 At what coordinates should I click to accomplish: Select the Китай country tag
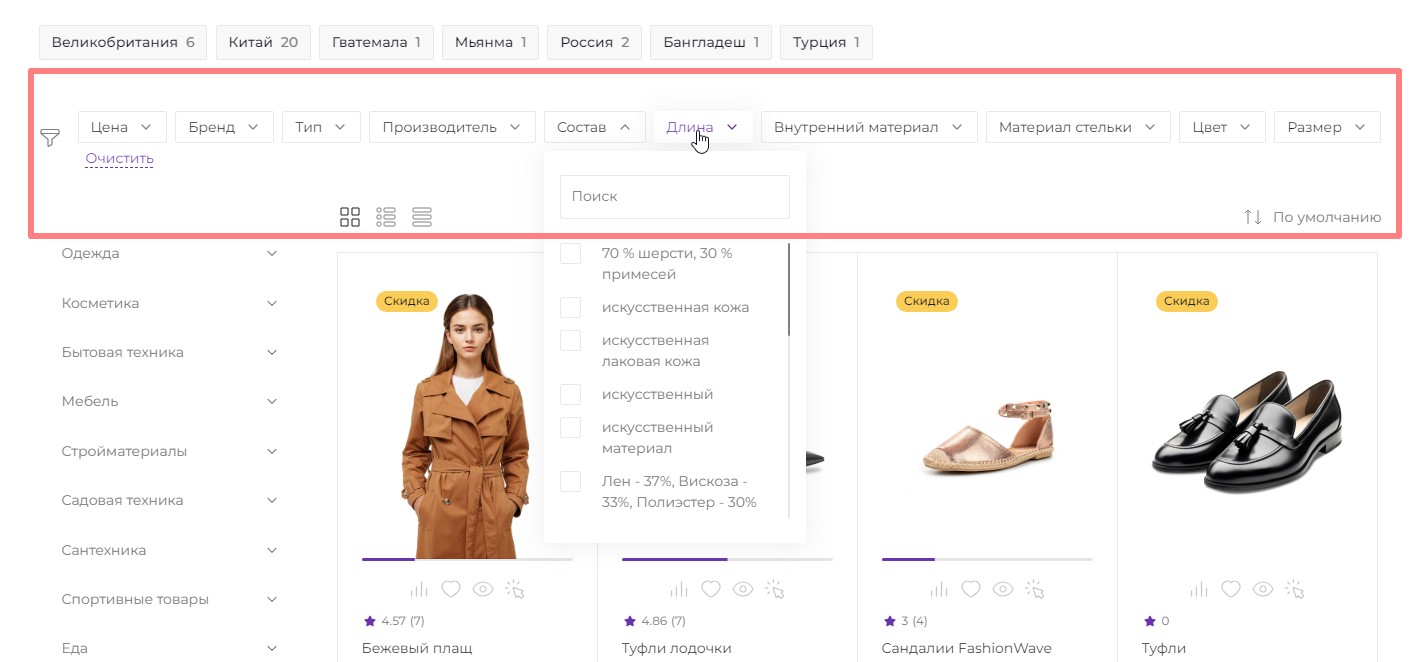pos(263,43)
